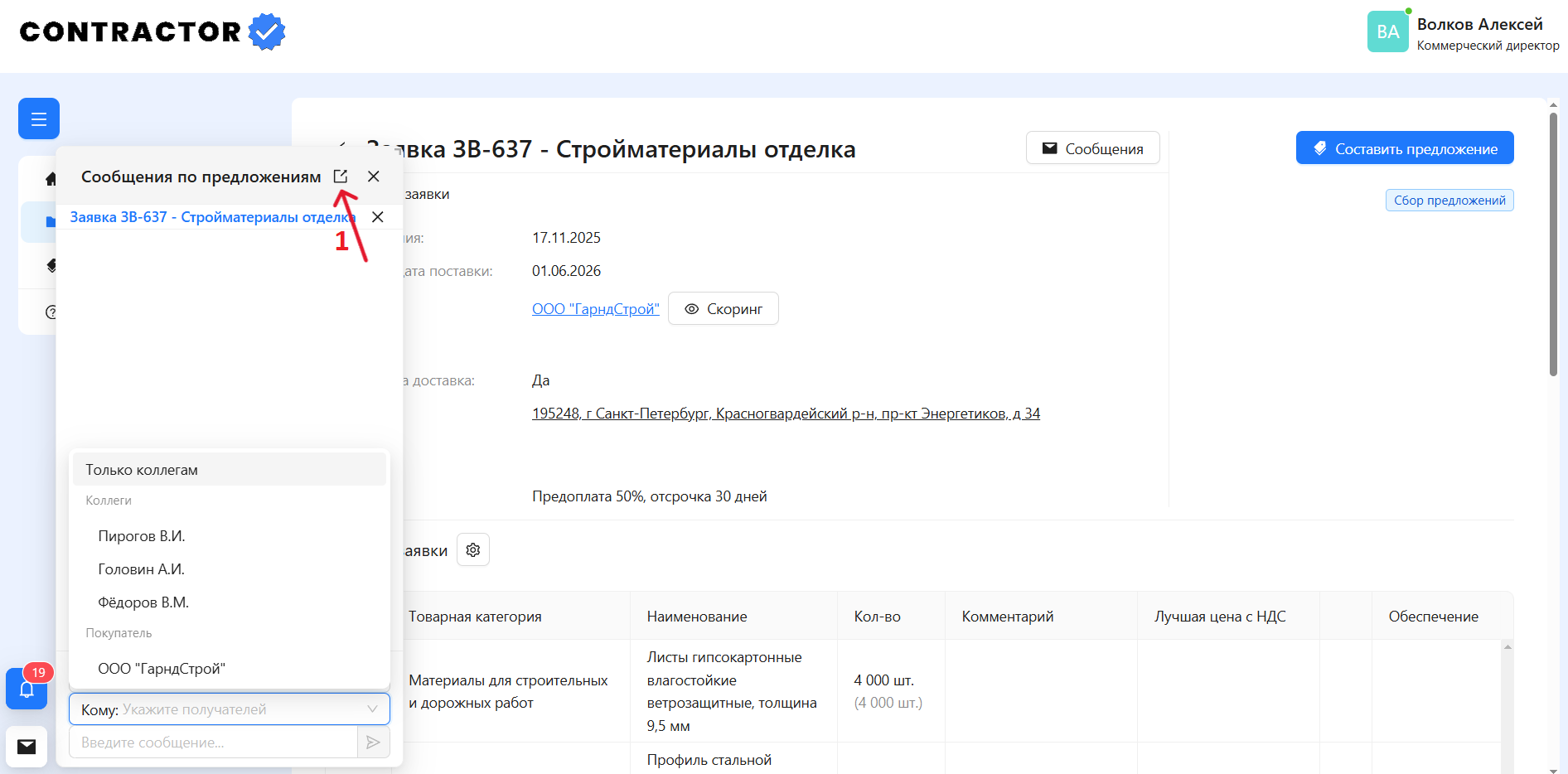Click the tag icon in the sidebar
This screenshot has height=774, width=1568.
[51, 266]
